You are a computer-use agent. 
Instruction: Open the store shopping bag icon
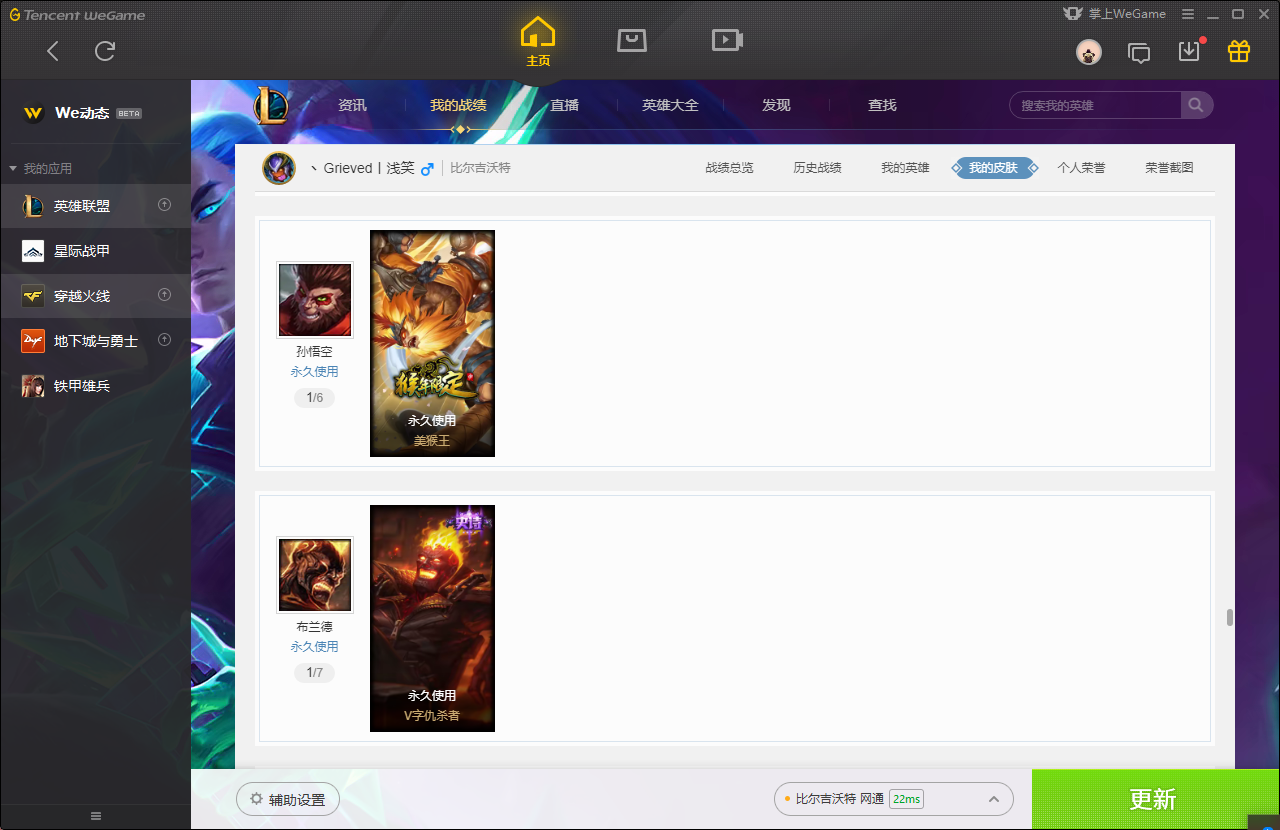click(x=632, y=40)
